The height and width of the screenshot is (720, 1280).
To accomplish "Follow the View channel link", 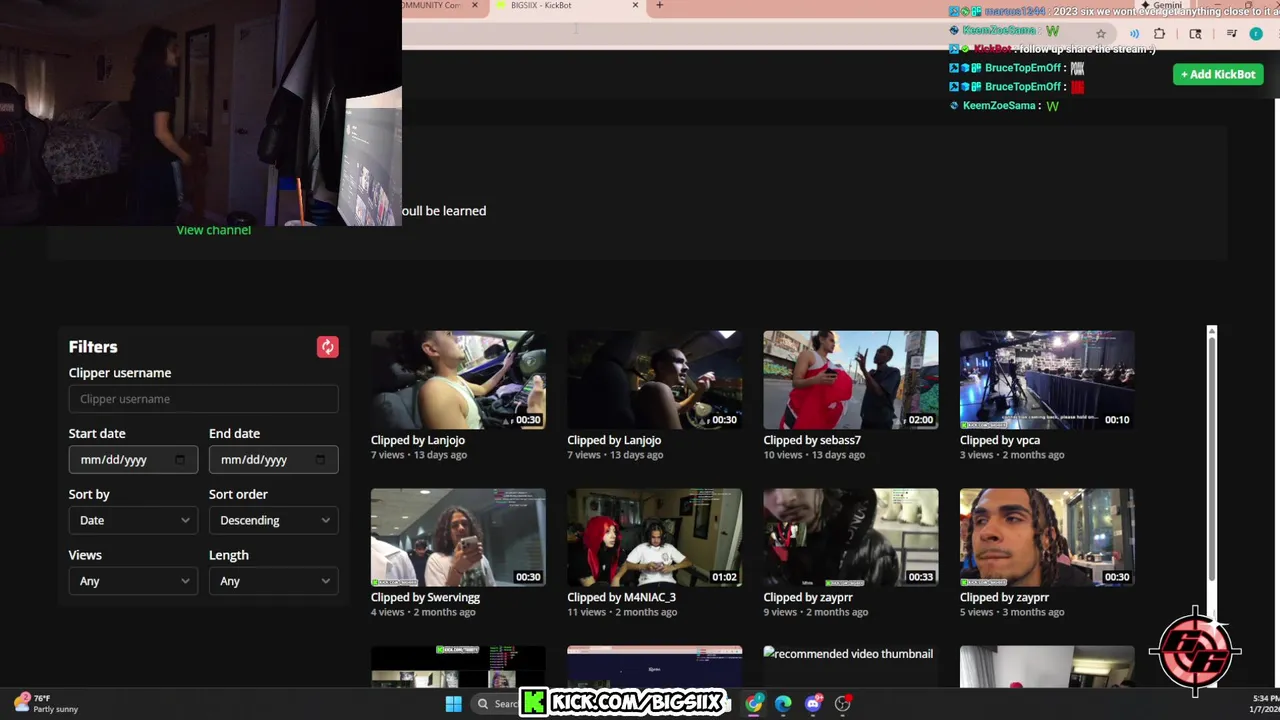I will point(213,230).
